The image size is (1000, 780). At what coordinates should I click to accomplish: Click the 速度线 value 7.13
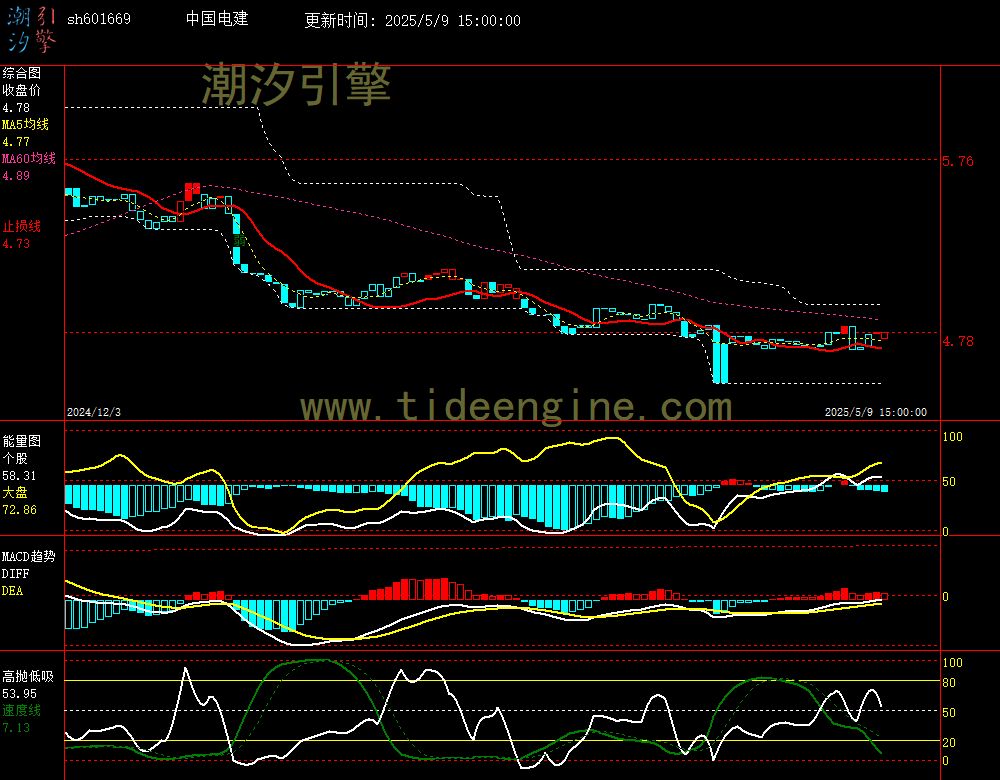click(16, 728)
